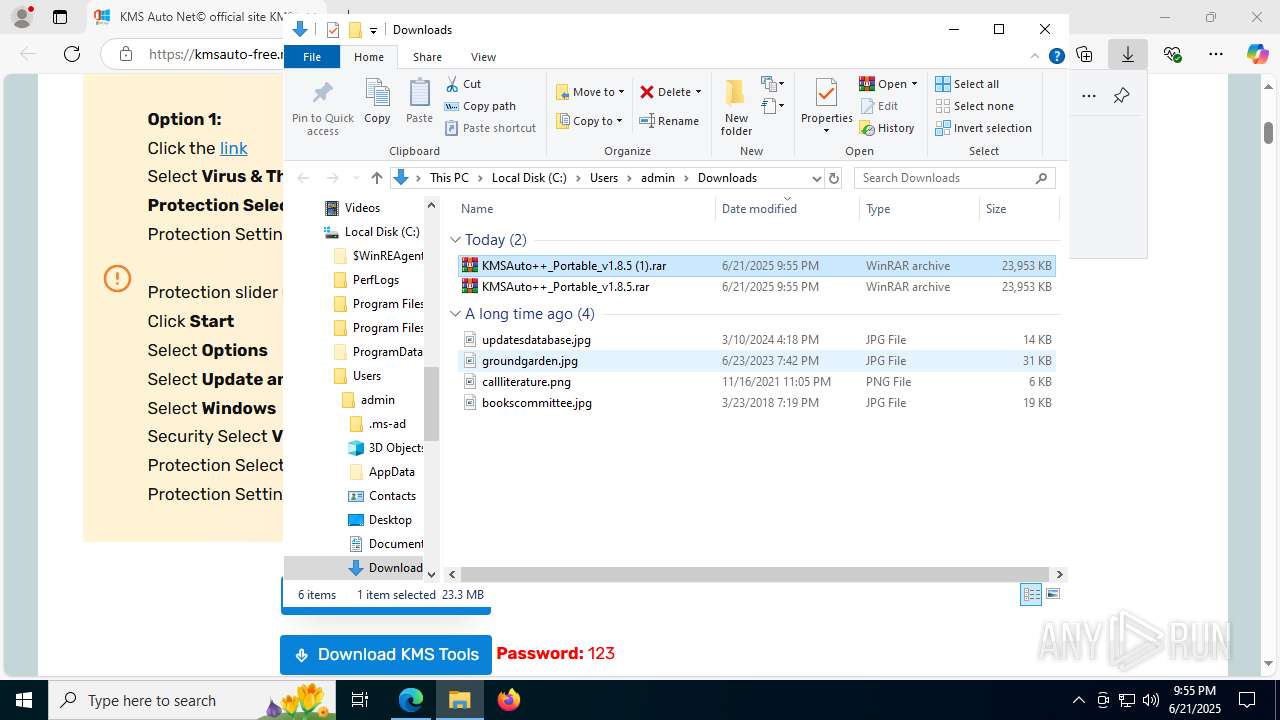Select PerfLogs folder in tree
This screenshot has width=1280, height=720.
click(376, 280)
